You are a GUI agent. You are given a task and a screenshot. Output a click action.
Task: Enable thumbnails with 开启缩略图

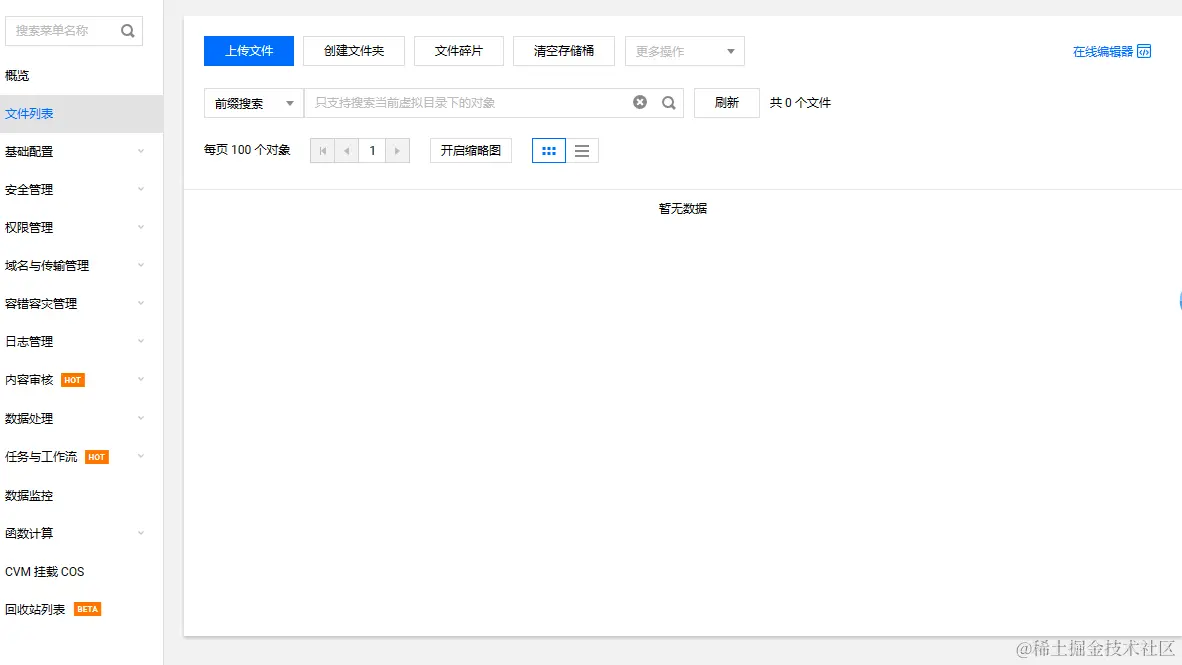(470, 150)
